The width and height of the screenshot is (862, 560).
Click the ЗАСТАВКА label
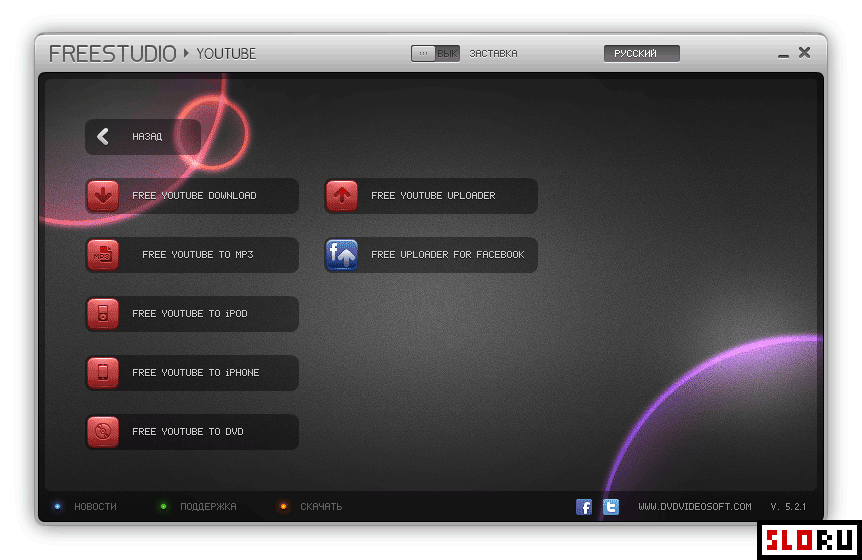tap(493, 53)
